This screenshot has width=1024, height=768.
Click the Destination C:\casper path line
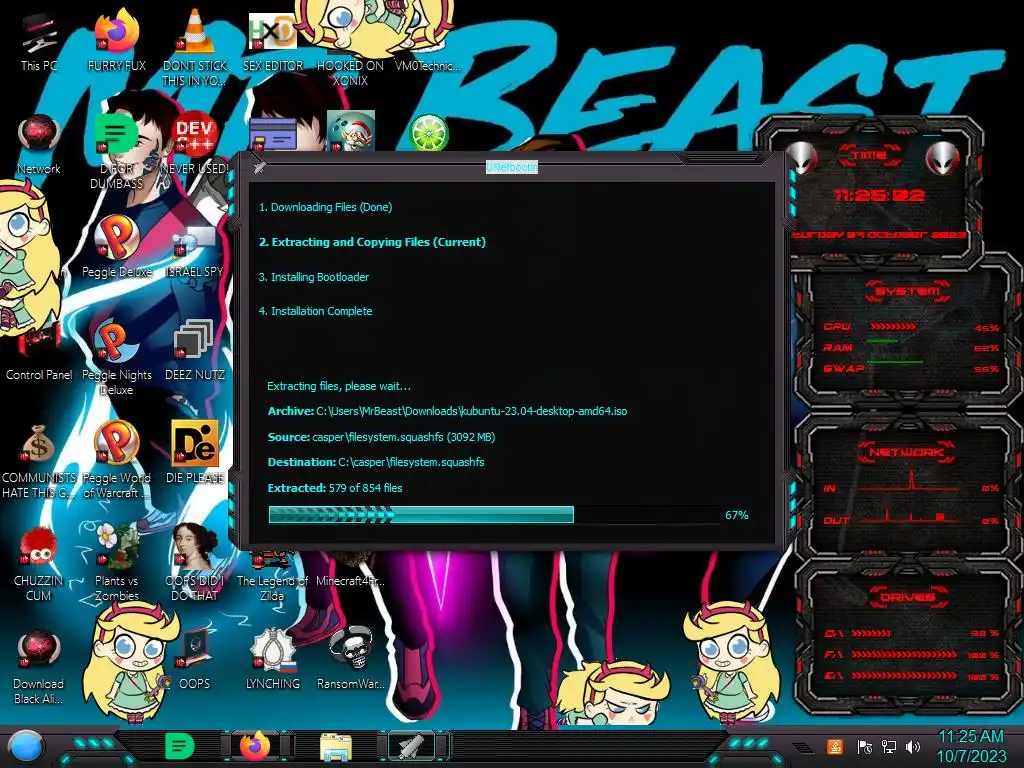[376, 462]
